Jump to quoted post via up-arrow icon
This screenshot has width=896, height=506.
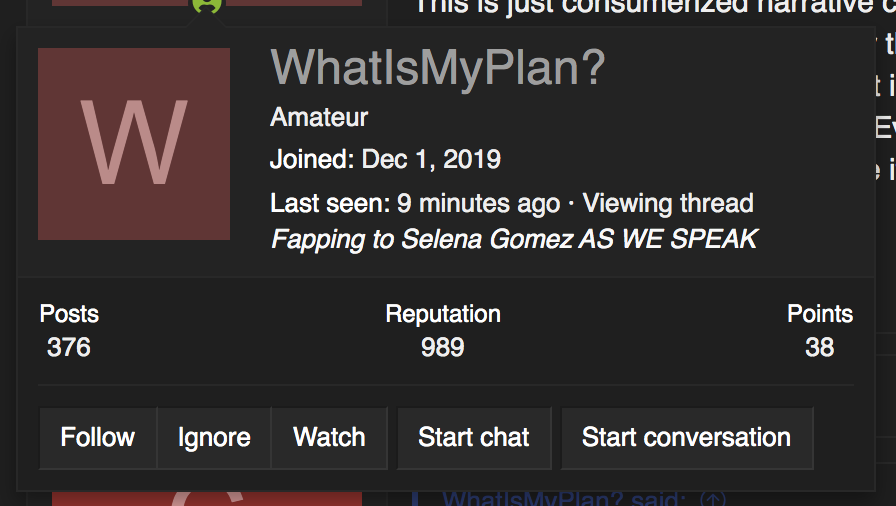[x=713, y=499]
